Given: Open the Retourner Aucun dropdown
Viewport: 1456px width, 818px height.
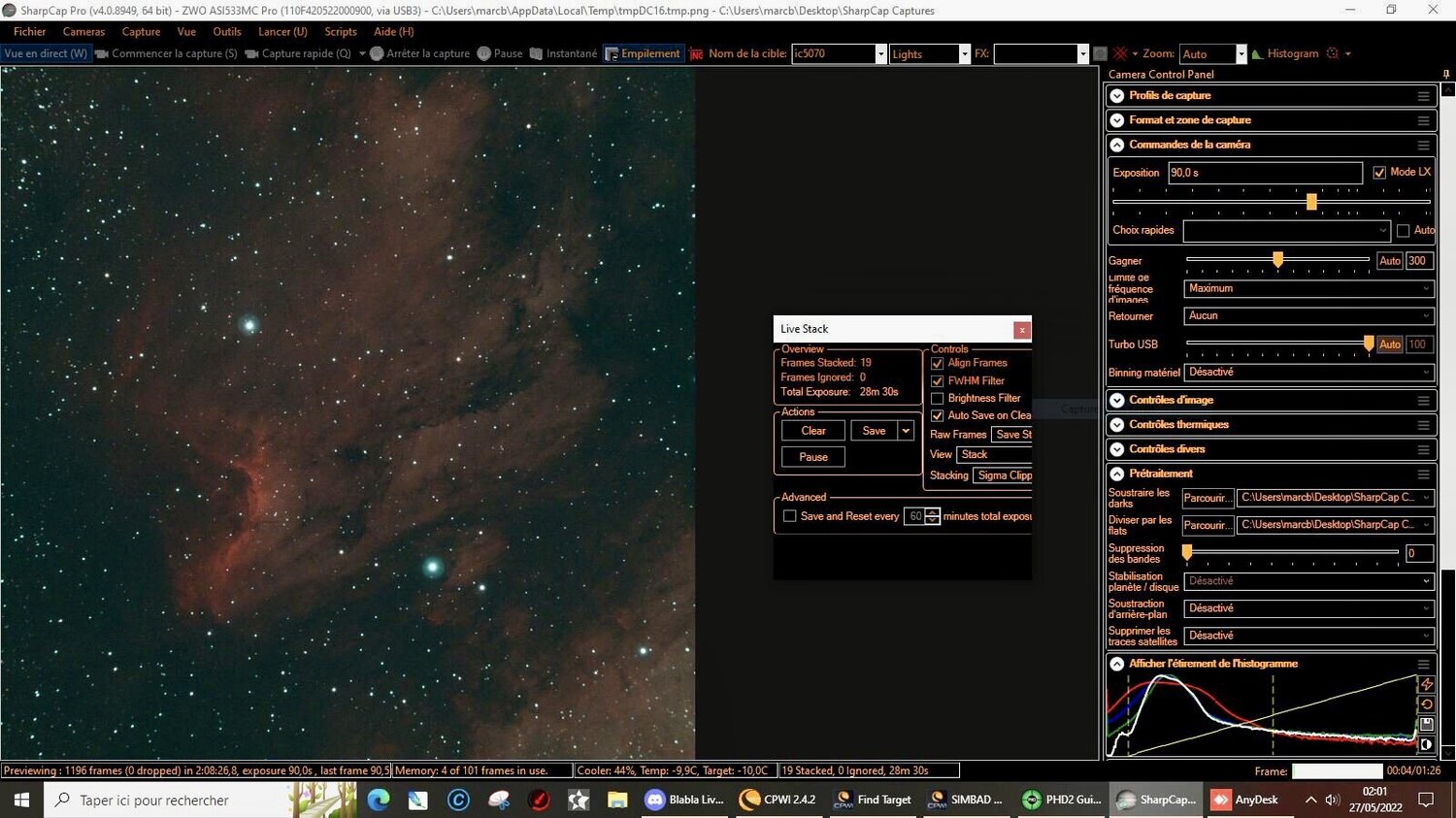Looking at the screenshot, I should [x=1309, y=315].
